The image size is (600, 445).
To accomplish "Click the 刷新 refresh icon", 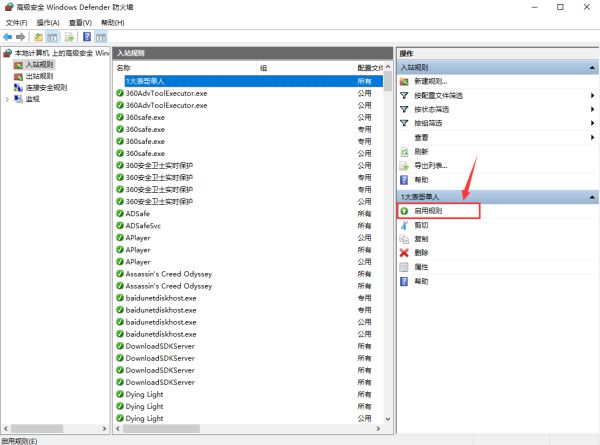I will pyautogui.click(x=404, y=151).
